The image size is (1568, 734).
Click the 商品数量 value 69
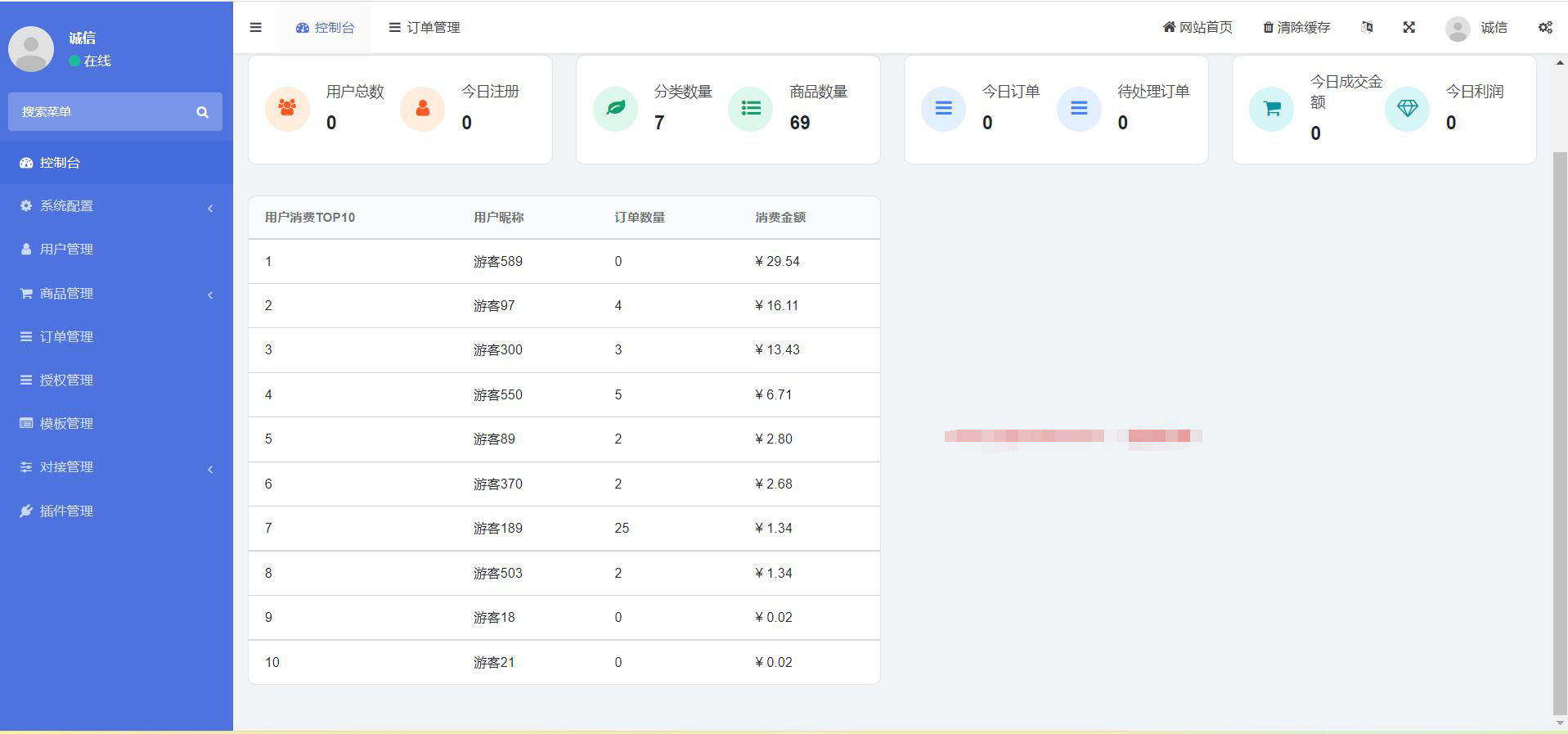(800, 123)
